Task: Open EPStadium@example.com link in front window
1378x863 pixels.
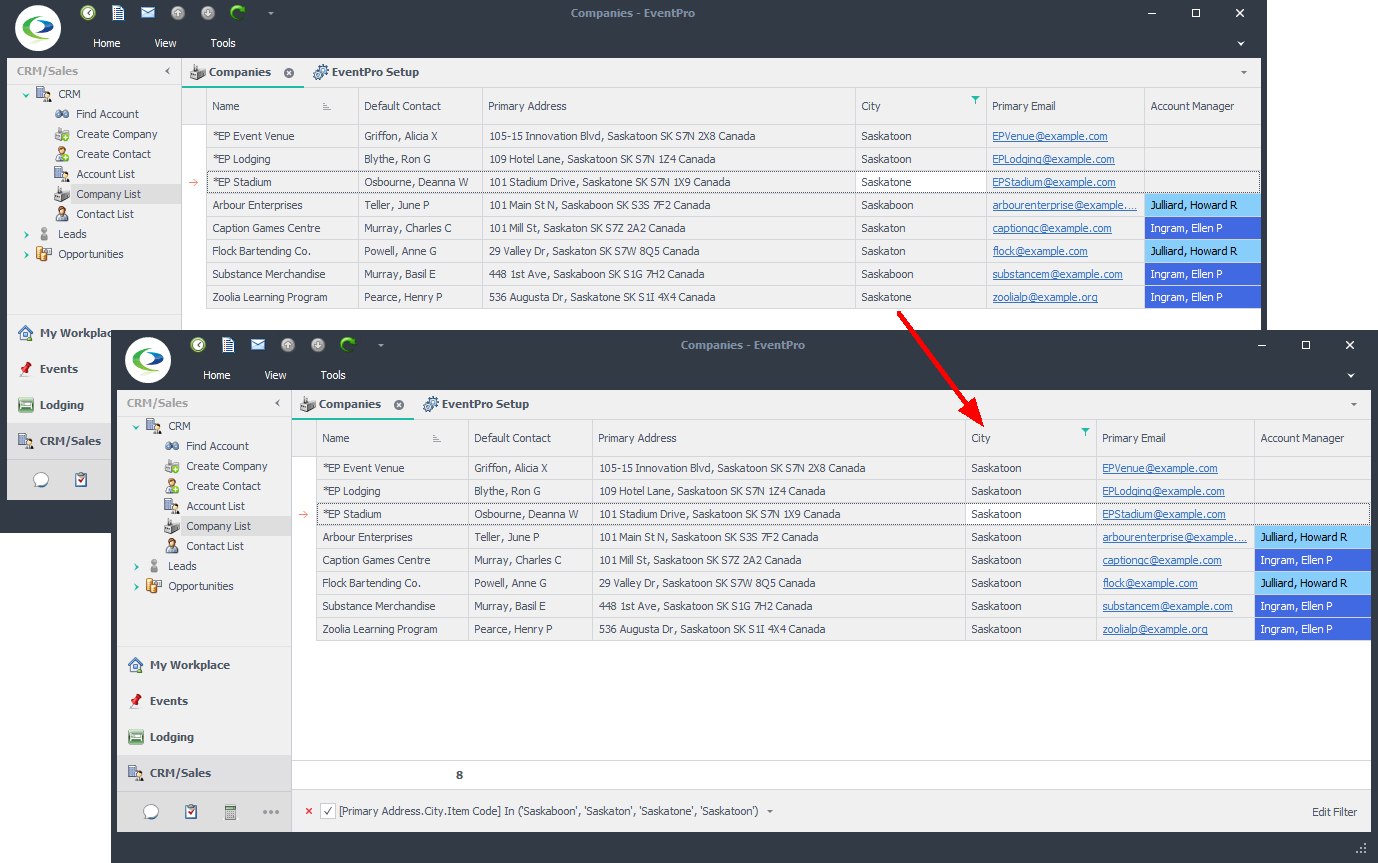Action: [1164, 514]
